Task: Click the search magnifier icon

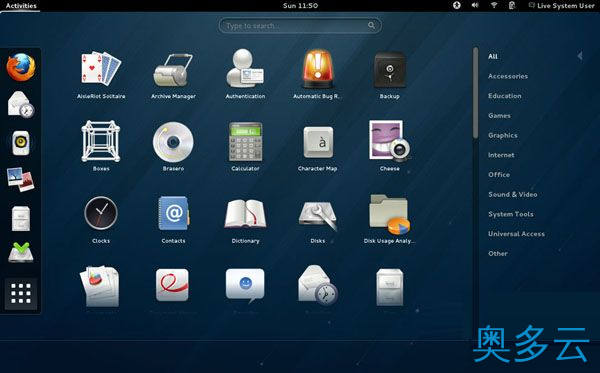Action: tap(371, 26)
